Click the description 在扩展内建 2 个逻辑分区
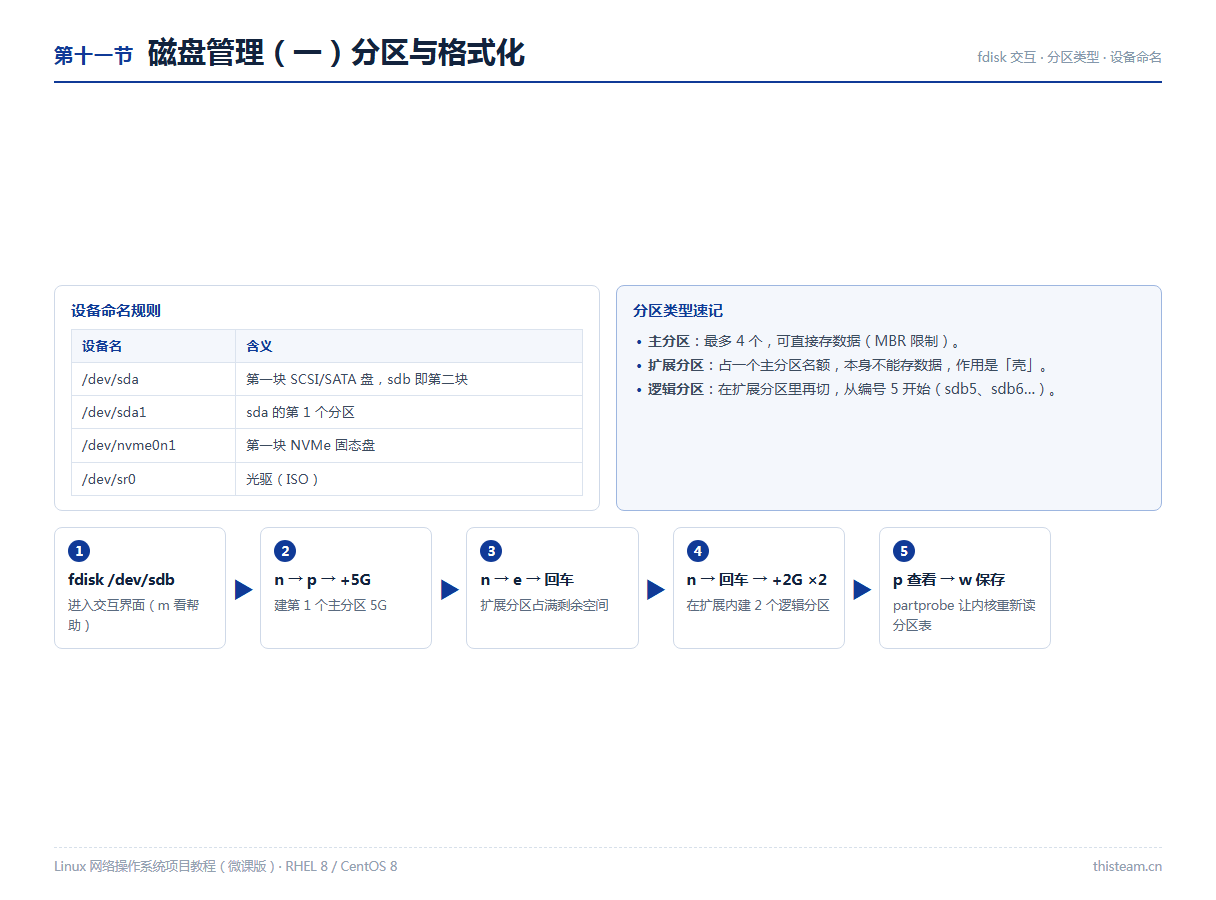Image resolution: width=1216 pixels, height=900 pixels. click(x=758, y=605)
